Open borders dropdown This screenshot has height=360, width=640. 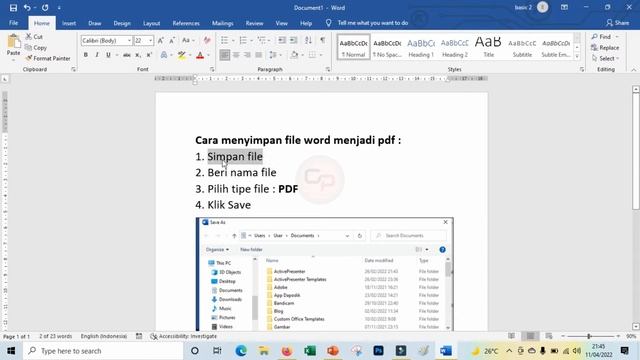pyautogui.click(x=321, y=55)
